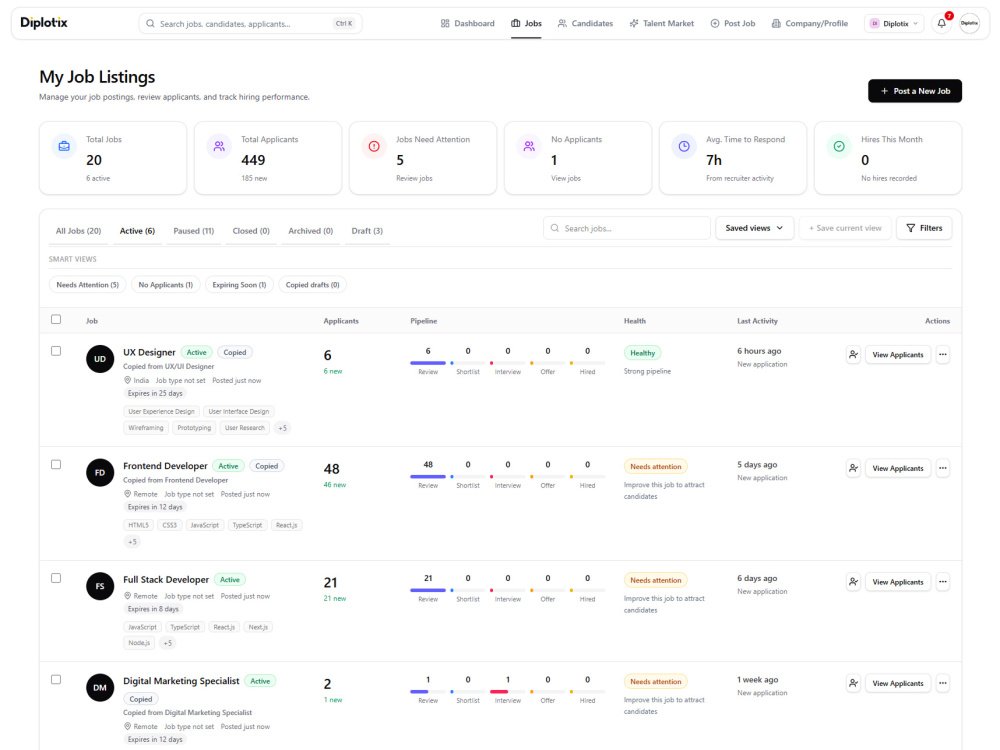Click the FS avatar of Full Stack Developer
The height and width of the screenshot is (750, 1000).
pyautogui.click(x=100, y=586)
